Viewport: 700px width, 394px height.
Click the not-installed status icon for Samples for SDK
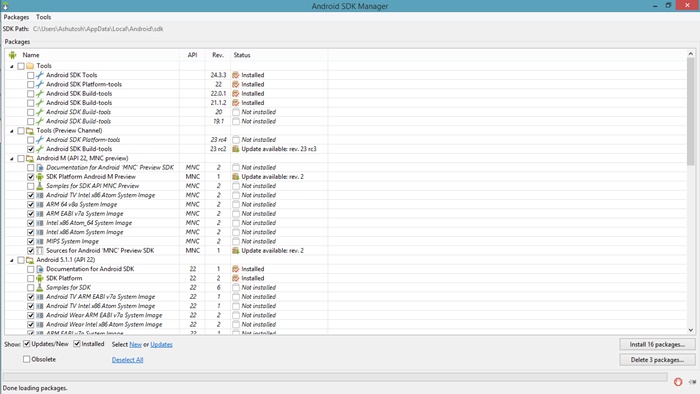coord(236,288)
